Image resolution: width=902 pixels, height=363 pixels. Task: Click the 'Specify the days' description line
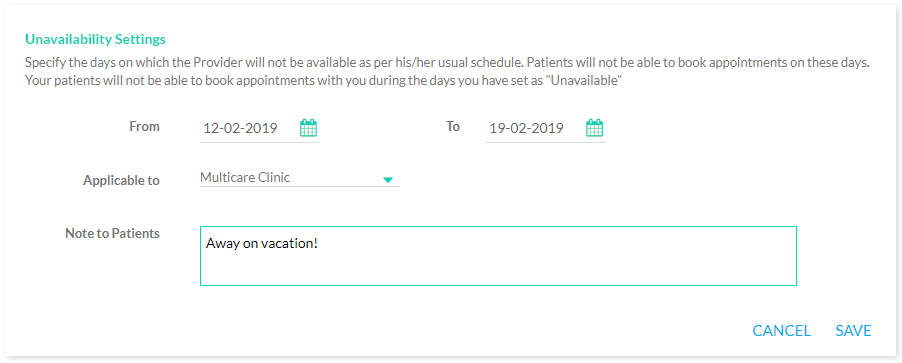click(446, 63)
